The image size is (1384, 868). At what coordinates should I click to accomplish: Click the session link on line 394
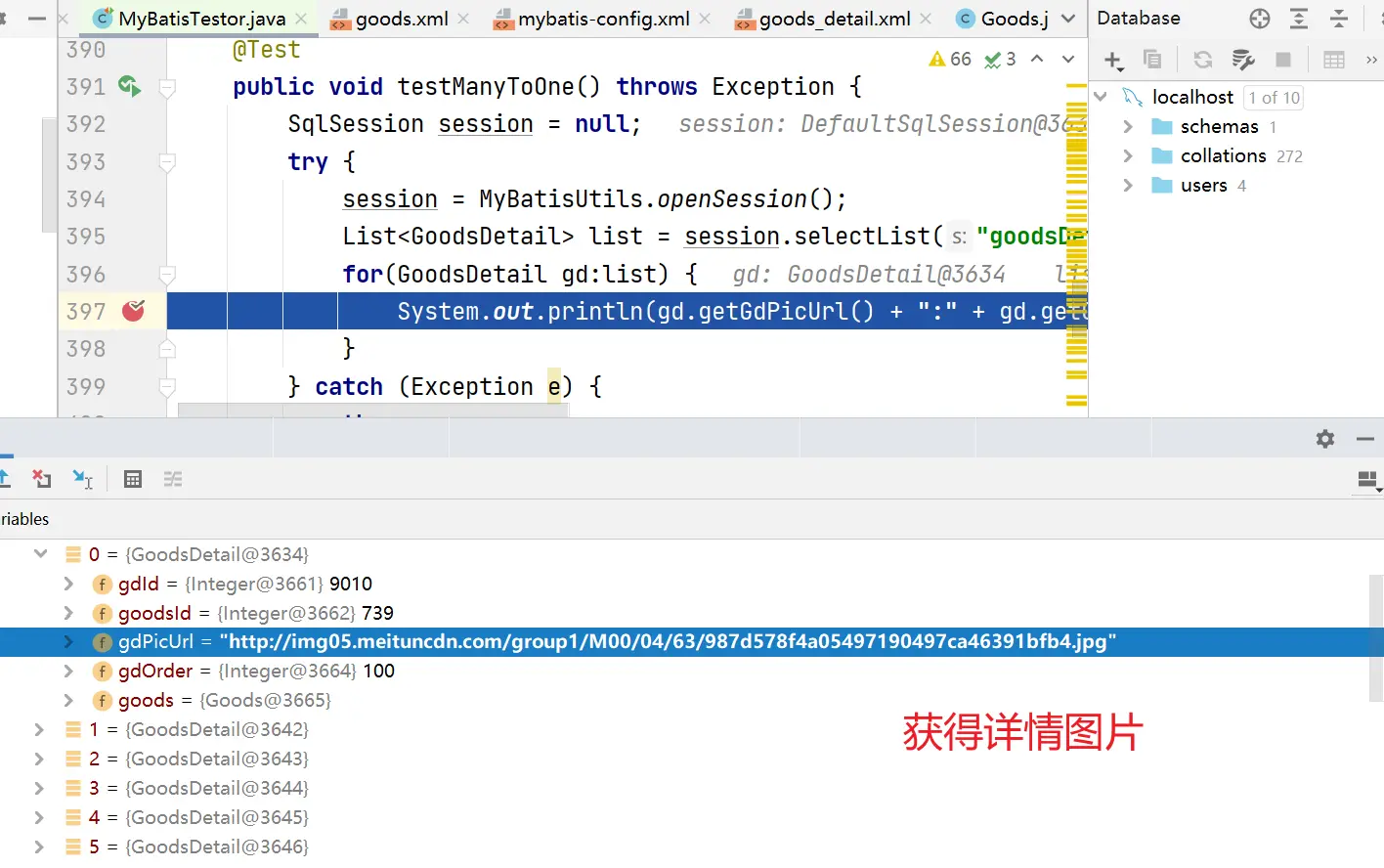coord(390,199)
